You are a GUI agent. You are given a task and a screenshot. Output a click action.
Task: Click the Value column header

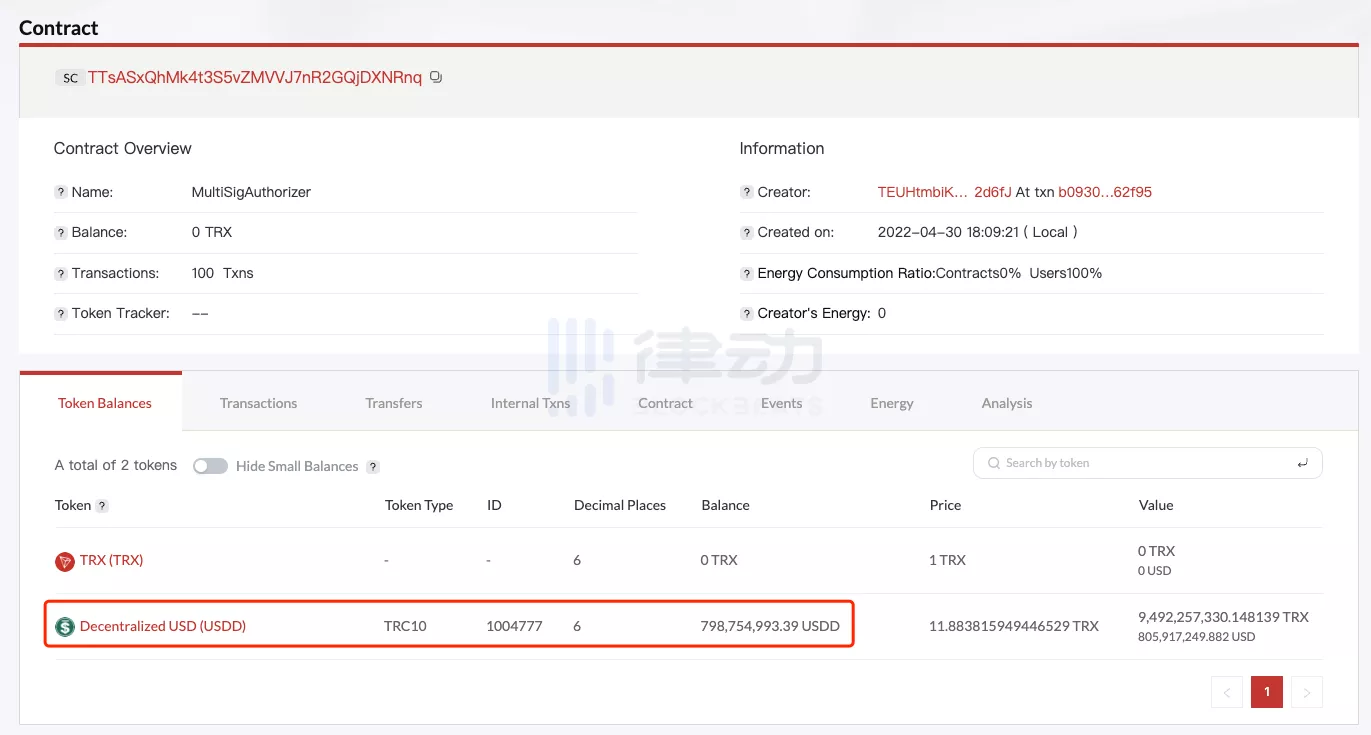click(1156, 505)
